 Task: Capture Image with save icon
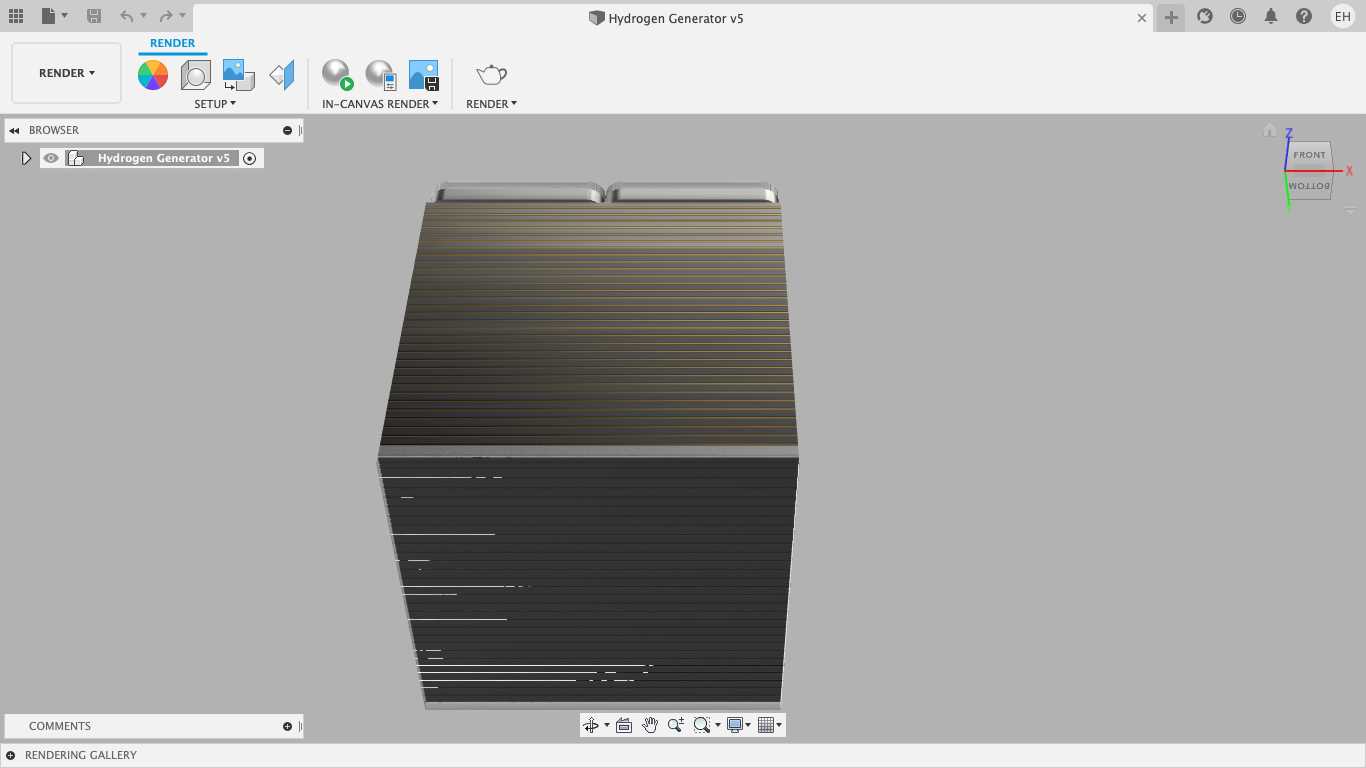424,75
